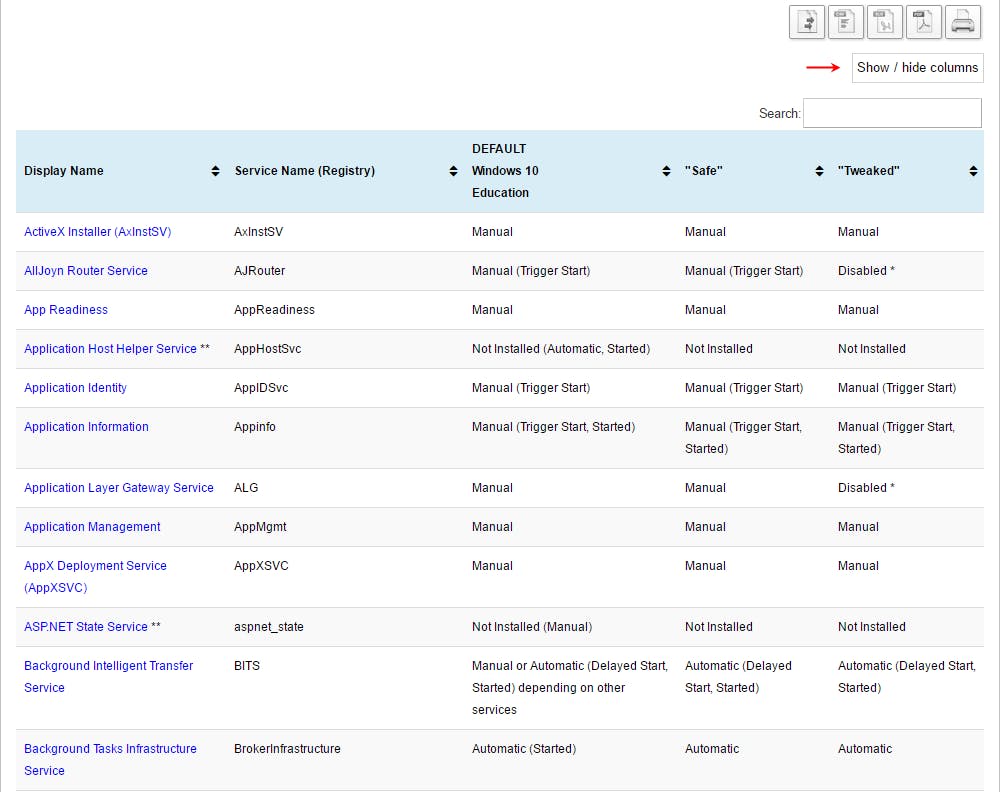
Task: Print the services table
Action: coord(963,22)
